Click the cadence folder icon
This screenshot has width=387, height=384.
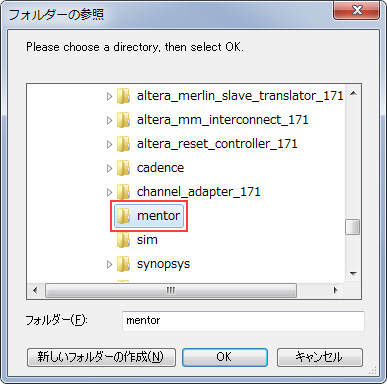click(x=123, y=168)
